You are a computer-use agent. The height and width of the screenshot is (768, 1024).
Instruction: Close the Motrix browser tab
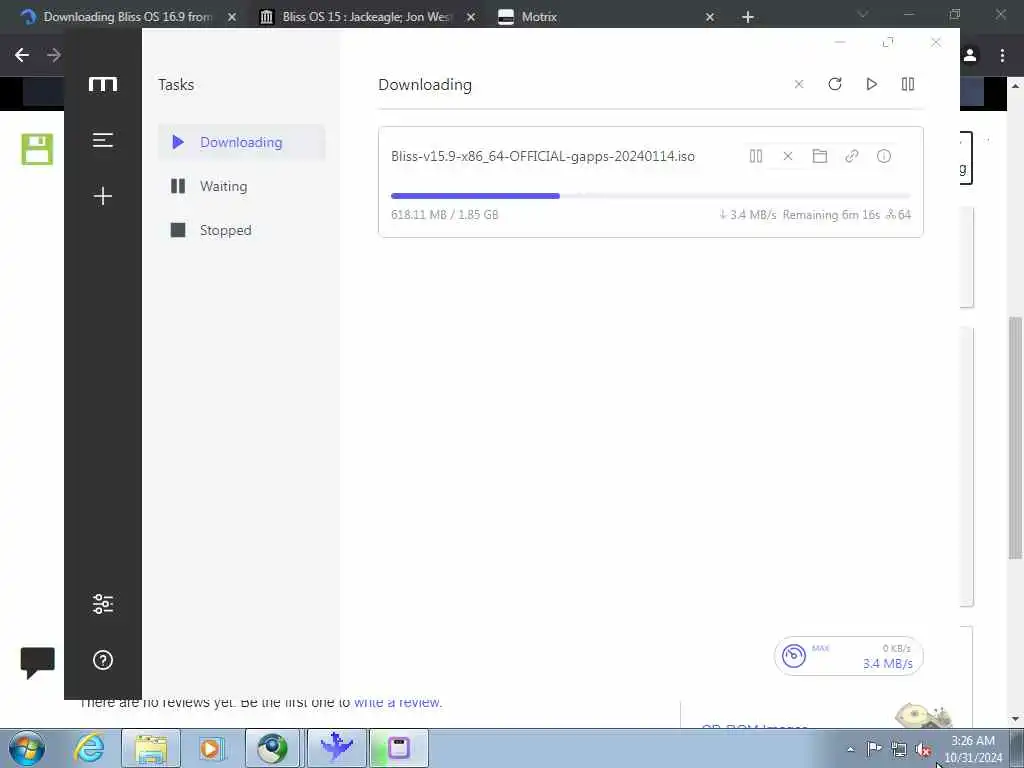click(x=710, y=17)
